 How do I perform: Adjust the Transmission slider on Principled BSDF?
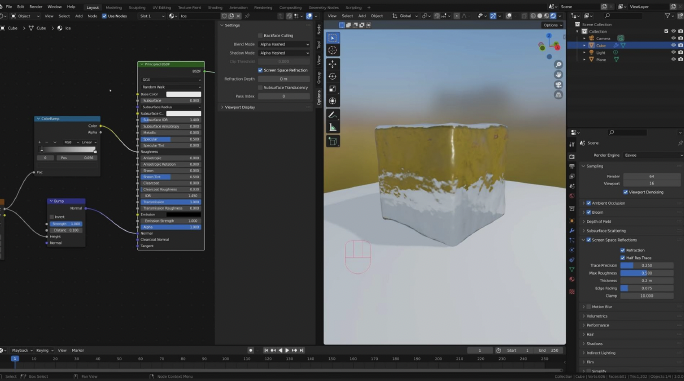tap(171, 202)
